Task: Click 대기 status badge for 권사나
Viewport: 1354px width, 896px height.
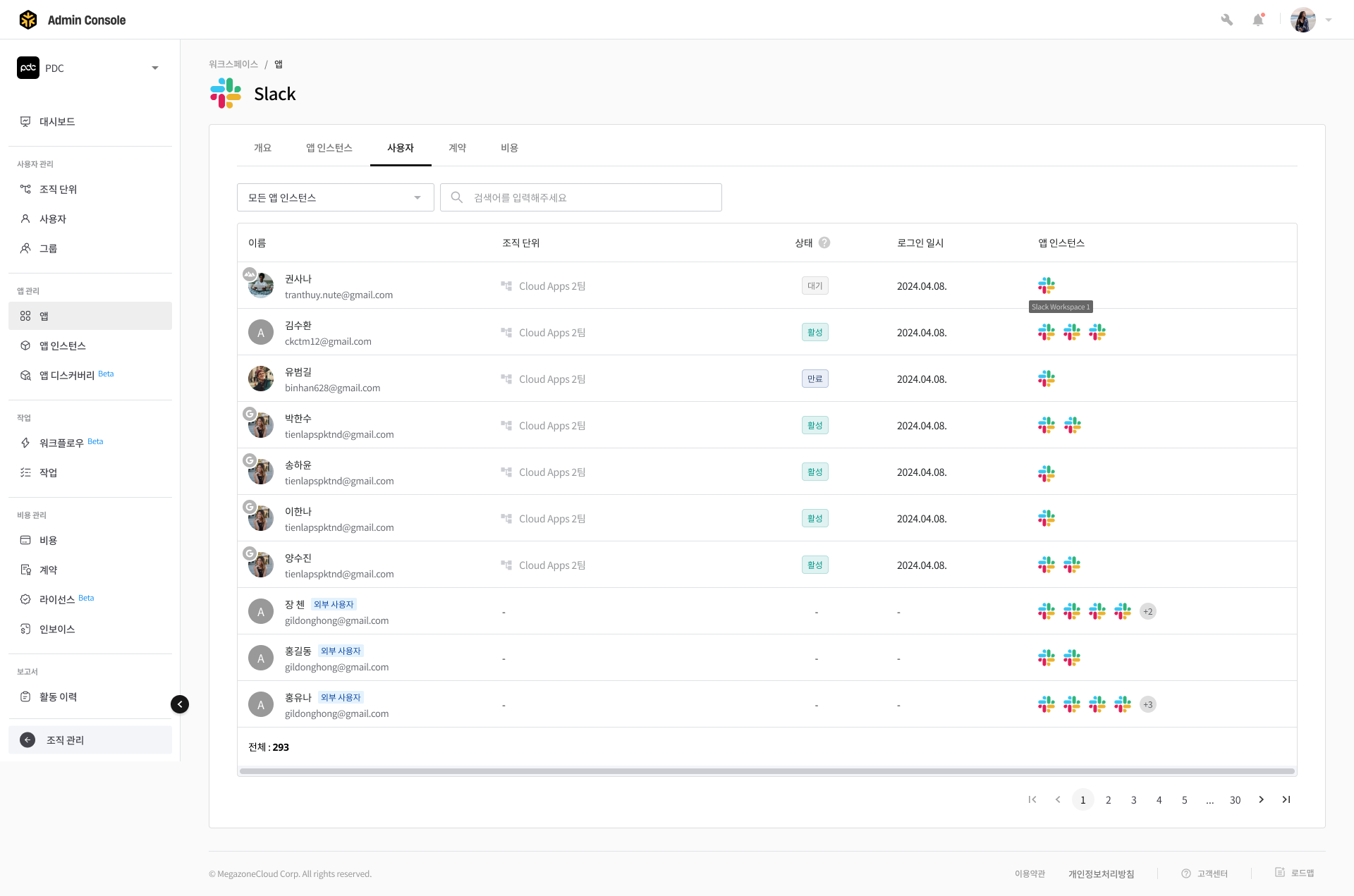Action: click(815, 286)
